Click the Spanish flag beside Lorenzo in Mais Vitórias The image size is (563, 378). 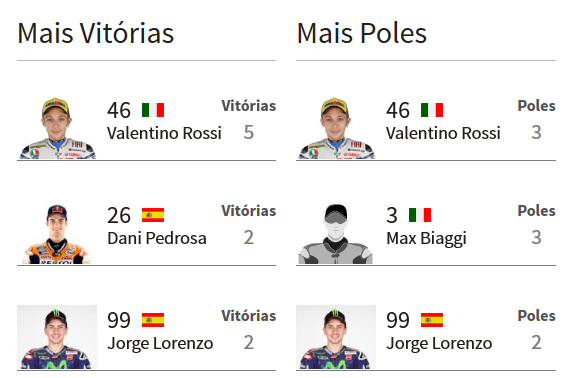153,320
